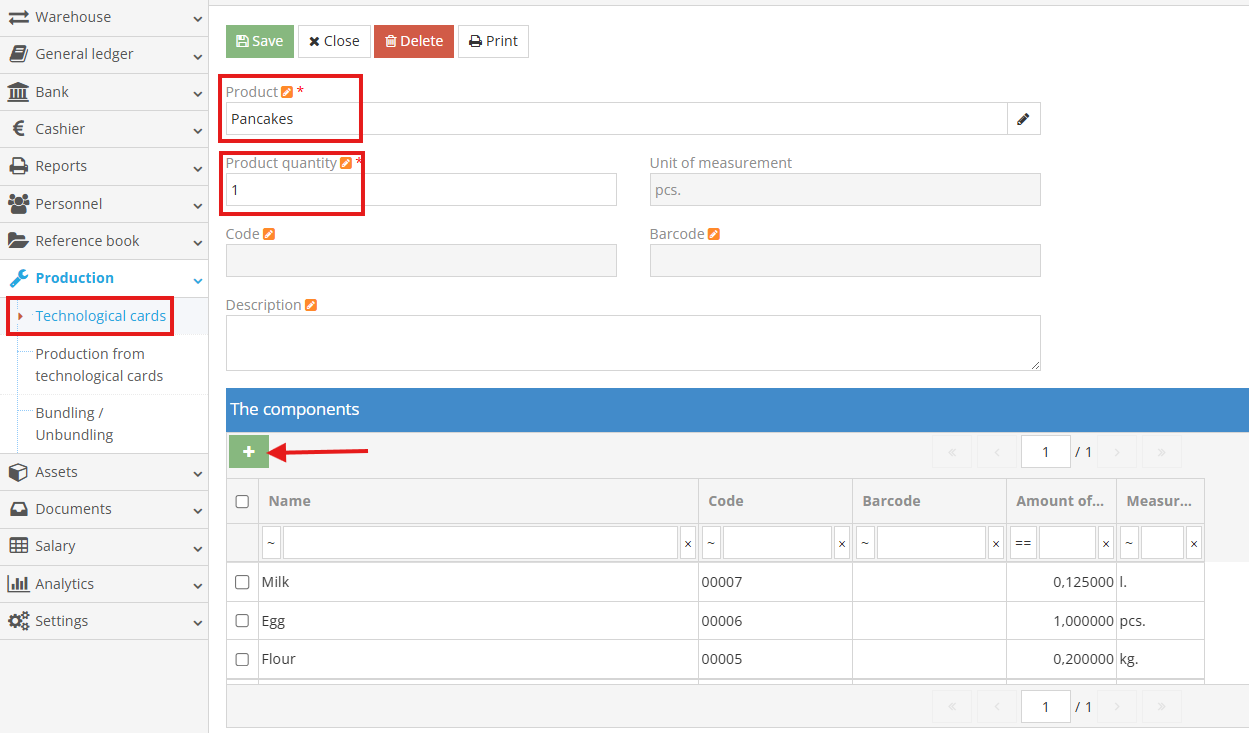Expand the Warehouse menu section
Image resolution: width=1249 pixels, height=733 pixels.
[x=104, y=17]
